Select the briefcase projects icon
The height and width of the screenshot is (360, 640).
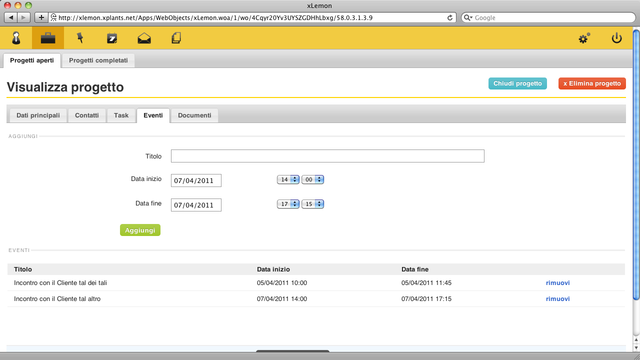[48, 38]
